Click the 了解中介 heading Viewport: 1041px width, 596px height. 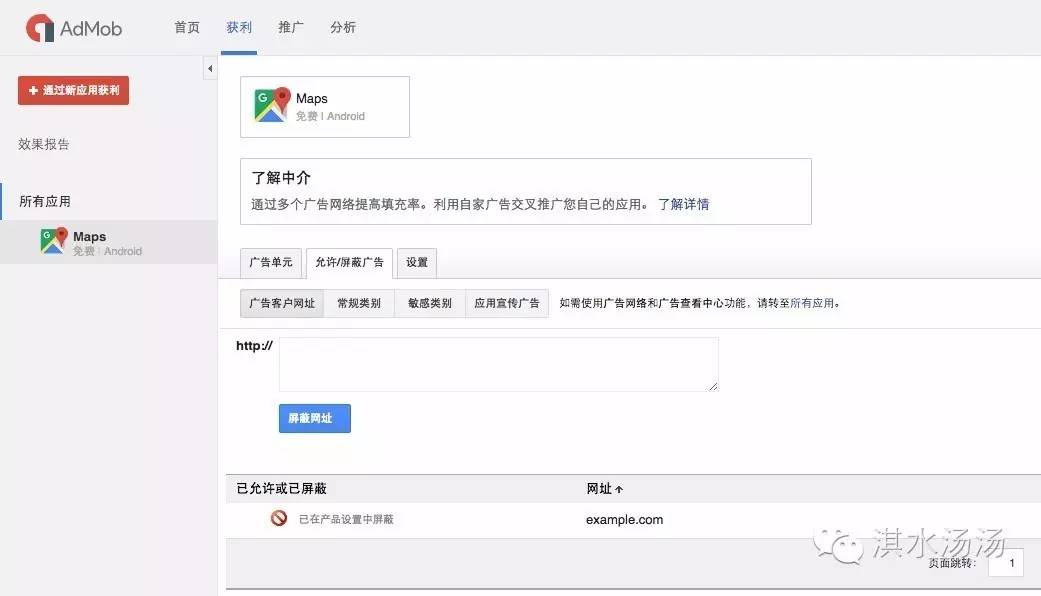pyautogui.click(x=281, y=177)
